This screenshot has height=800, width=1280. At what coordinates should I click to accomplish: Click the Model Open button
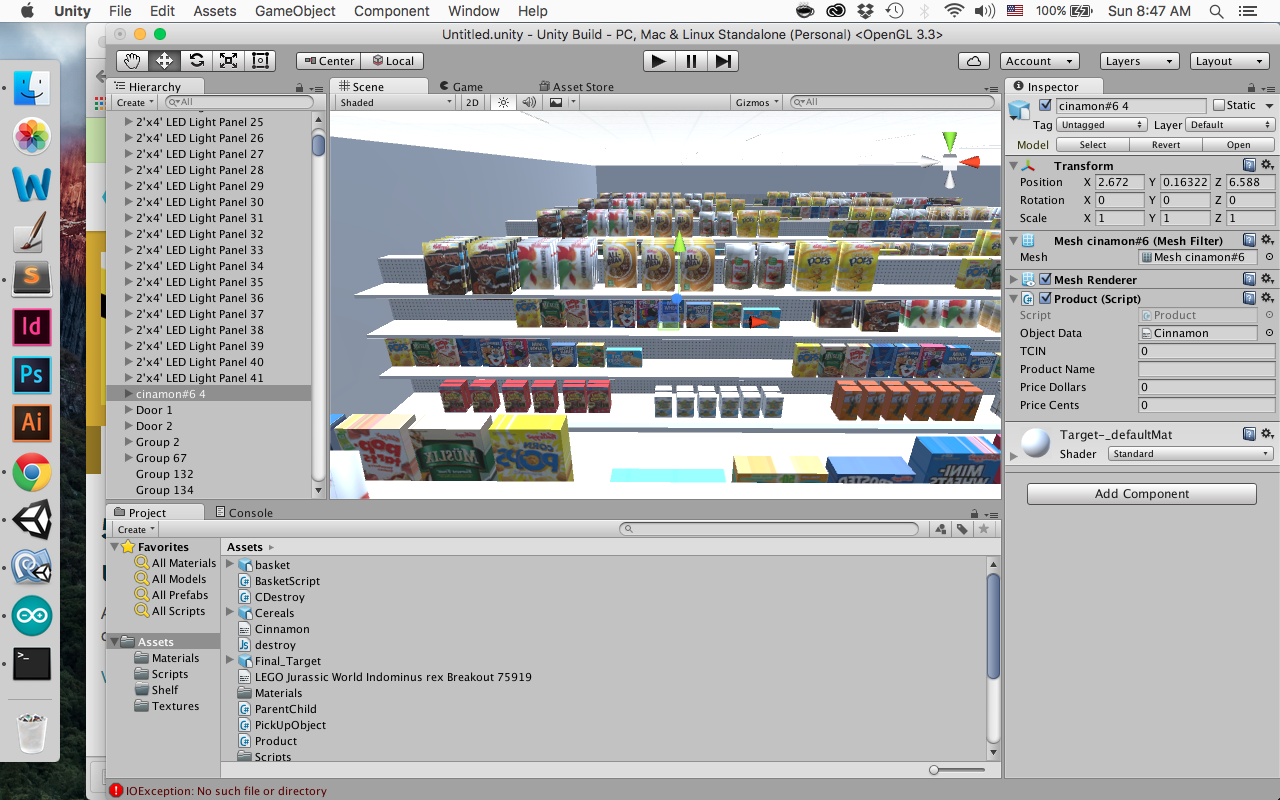tap(1238, 144)
